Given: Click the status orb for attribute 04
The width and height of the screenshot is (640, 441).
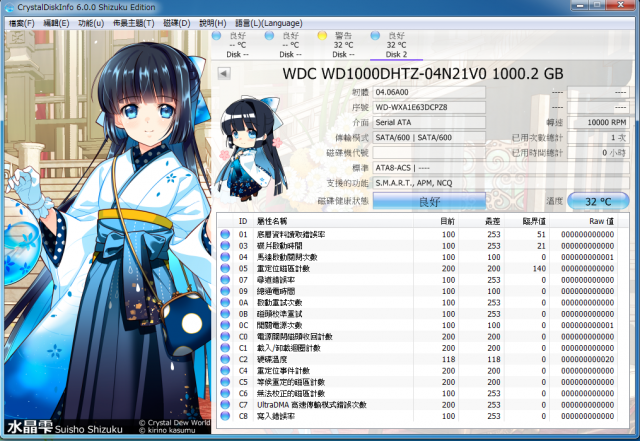Looking at the screenshot, I should 225,257.
